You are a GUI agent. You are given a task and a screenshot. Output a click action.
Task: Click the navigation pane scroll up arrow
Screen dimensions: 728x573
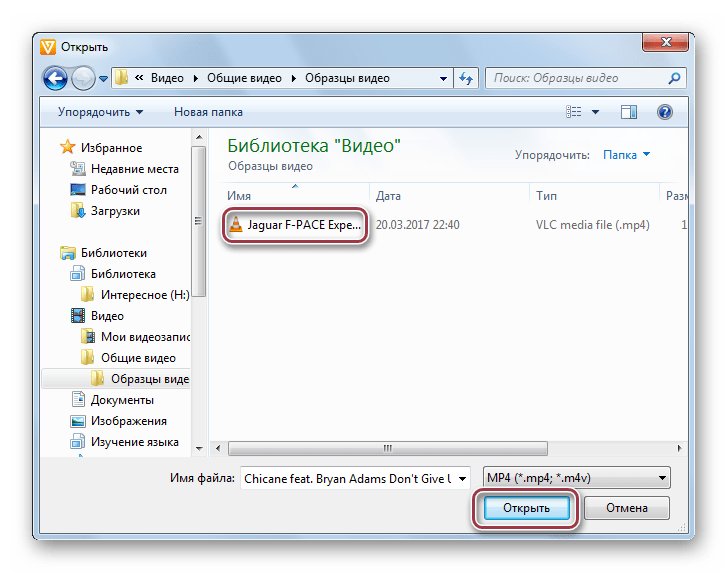click(x=199, y=137)
